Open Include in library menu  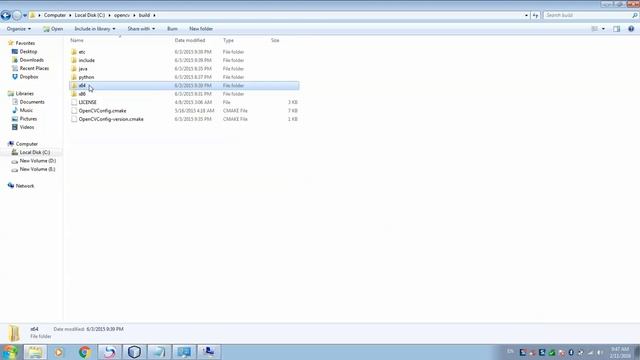point(95,29)
